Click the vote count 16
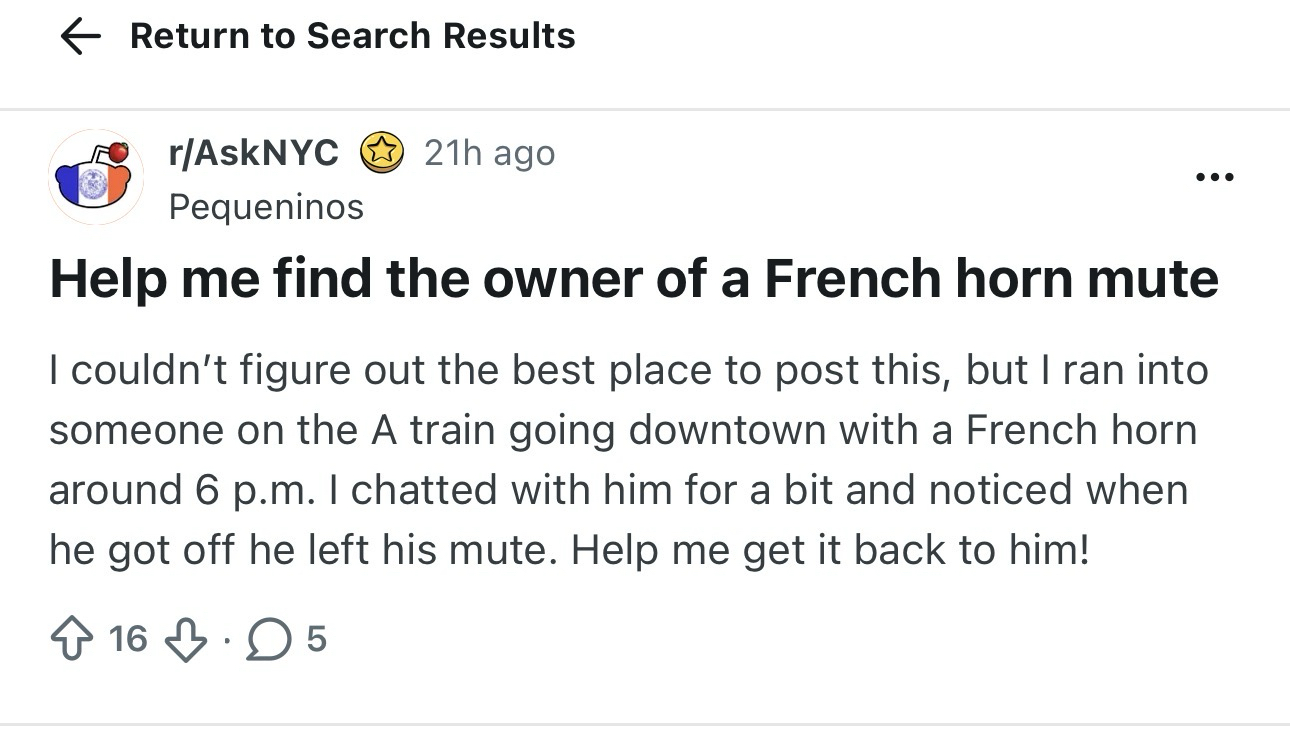 [128, 638]
